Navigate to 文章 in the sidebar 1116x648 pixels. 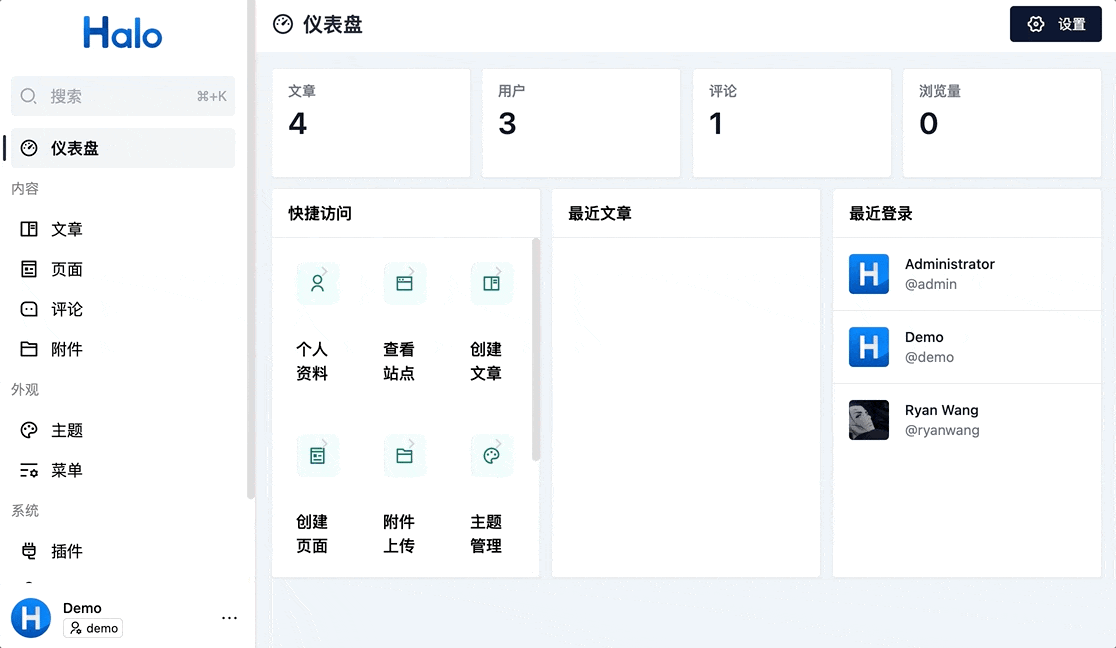point(66,229)
